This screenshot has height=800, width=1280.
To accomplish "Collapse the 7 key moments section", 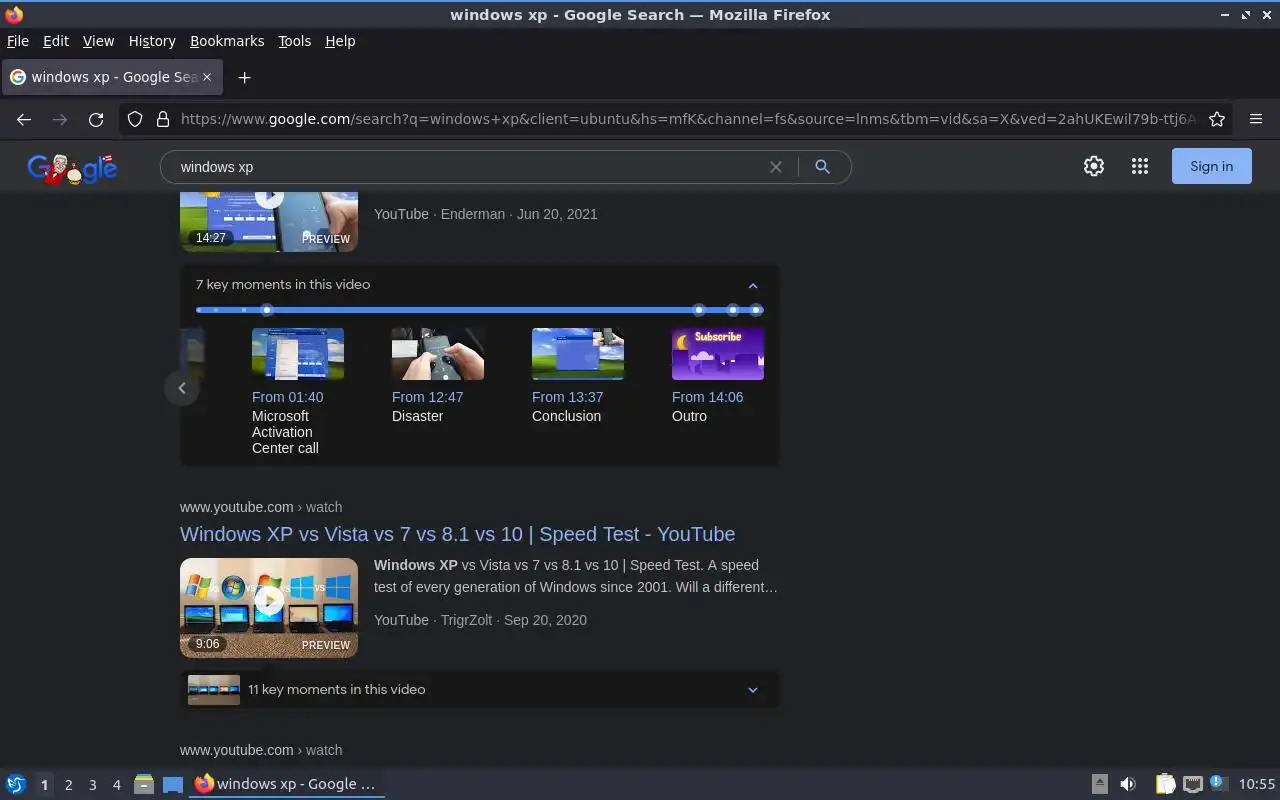I will point(753,285).
